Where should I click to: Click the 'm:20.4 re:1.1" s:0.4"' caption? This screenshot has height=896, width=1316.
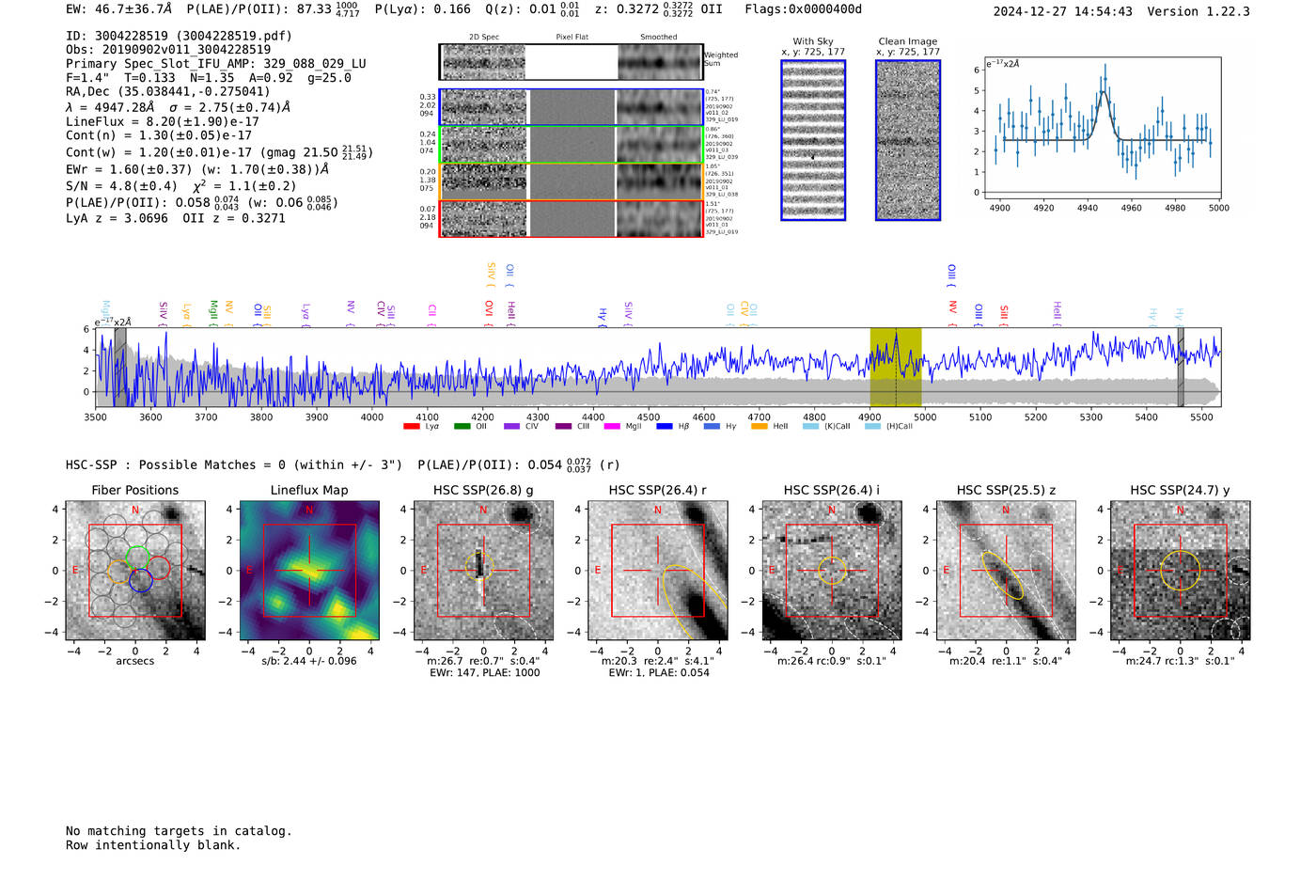(1007, 661)
